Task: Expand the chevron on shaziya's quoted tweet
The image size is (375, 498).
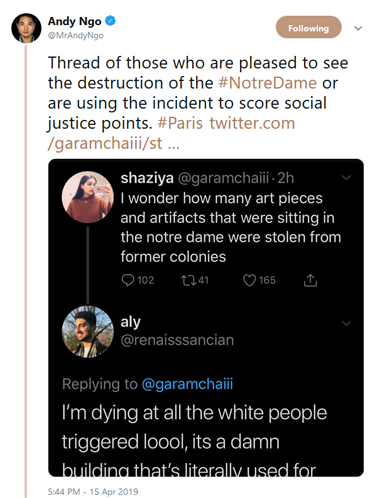Action: [347, 177]
